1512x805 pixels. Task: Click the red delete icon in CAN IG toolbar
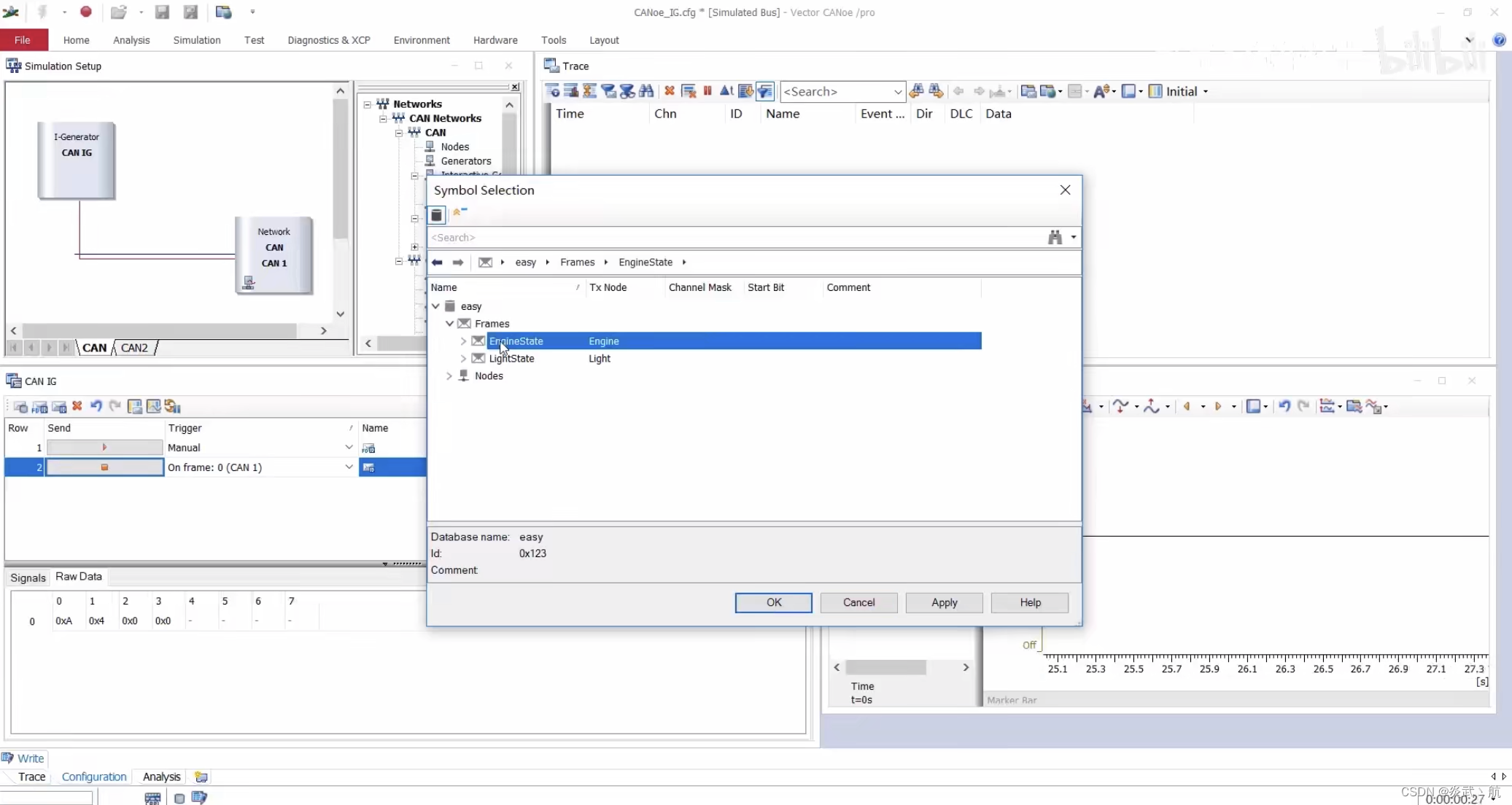[77, 406]
